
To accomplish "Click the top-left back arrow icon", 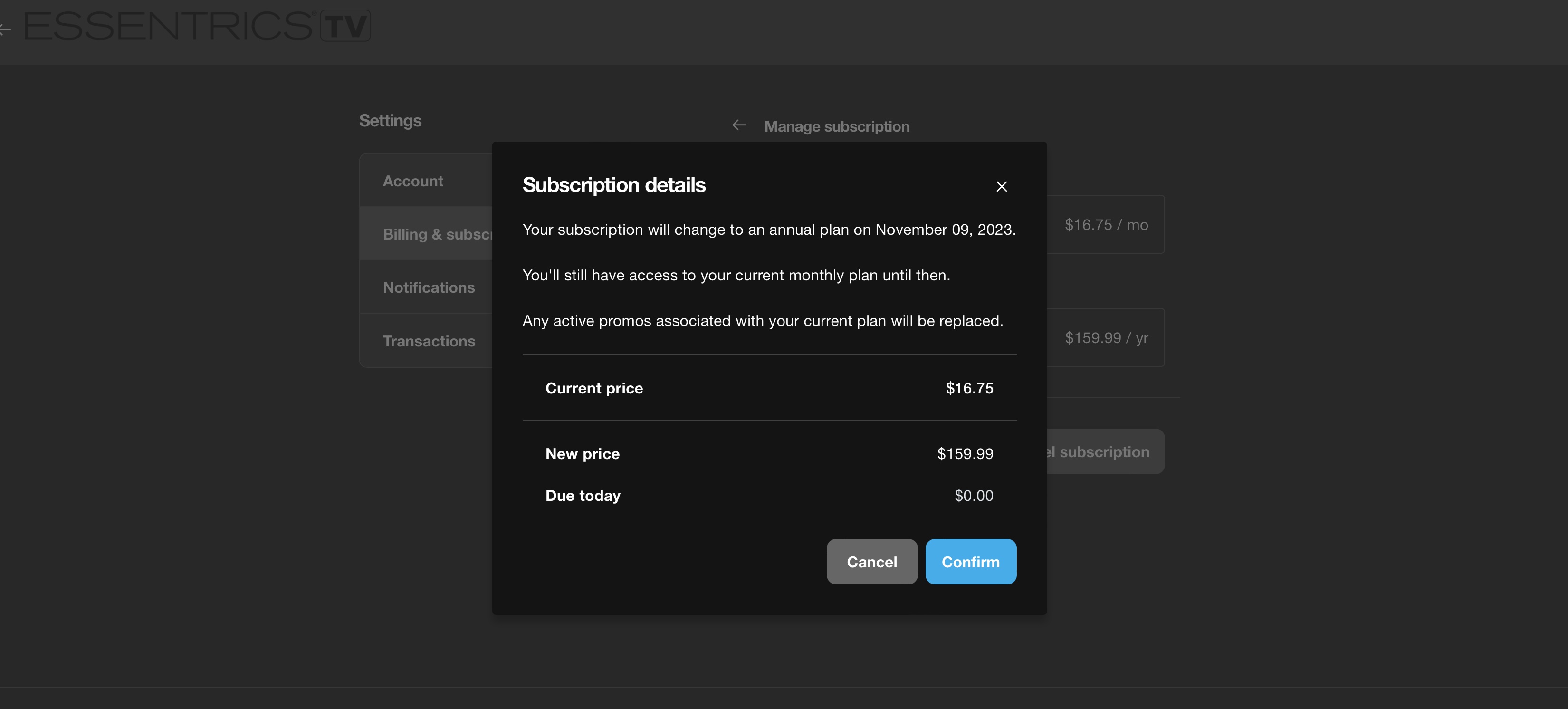I will [x=5, y=29].
